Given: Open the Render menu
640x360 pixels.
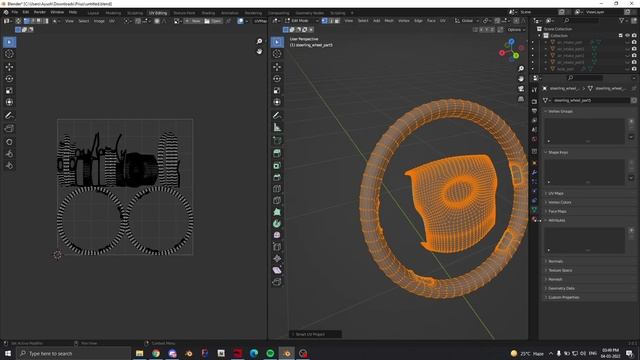Looking at the screenshot, I should coord(40,12).
